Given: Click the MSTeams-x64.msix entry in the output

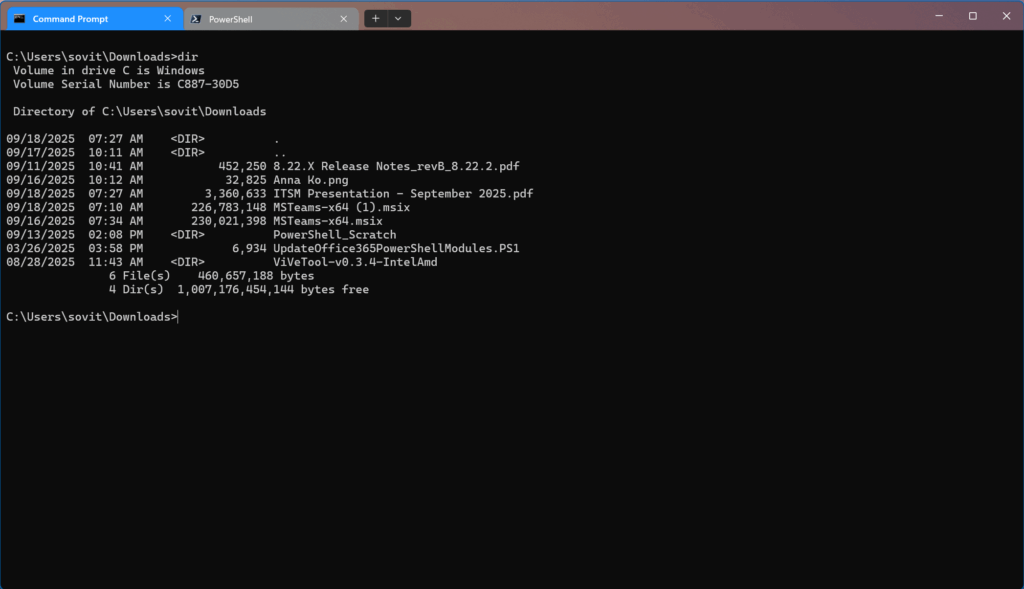Looking at the screenshot, I should pyautogui.click(x=327, y=220).
